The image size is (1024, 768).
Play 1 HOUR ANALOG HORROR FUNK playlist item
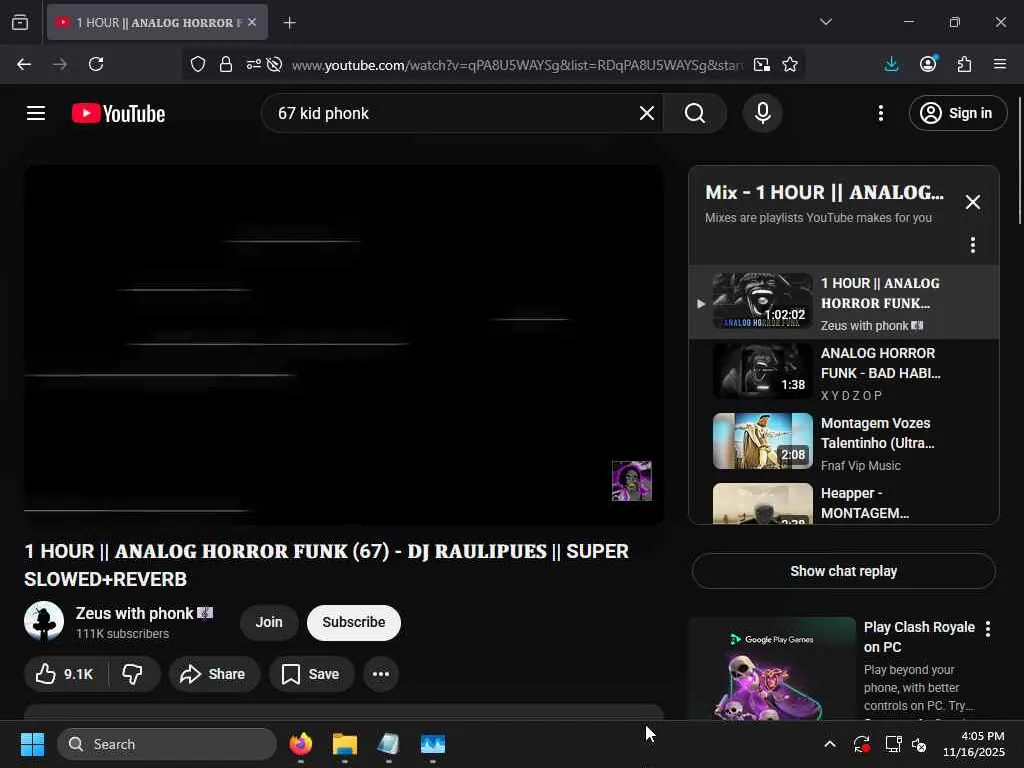click(844, 302)
